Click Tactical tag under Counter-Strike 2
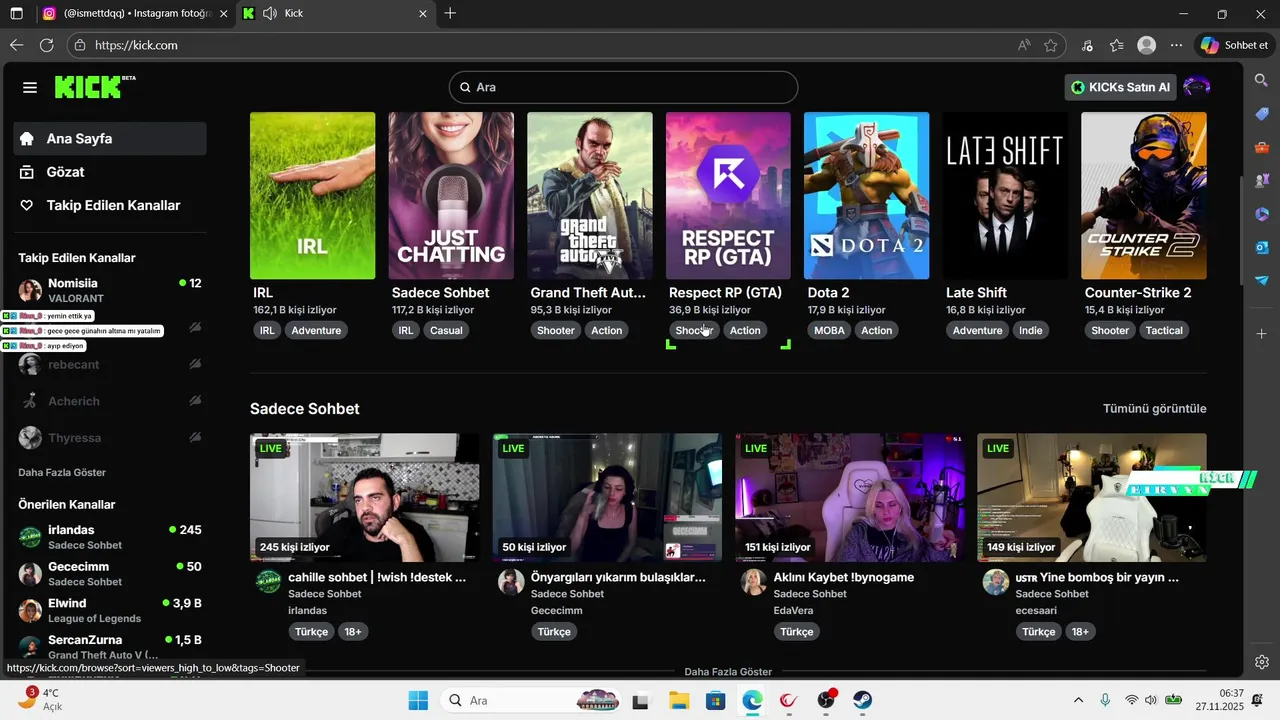This screenshot has width=1280, height=720. pyautogui.click(x=1164, y=330)
